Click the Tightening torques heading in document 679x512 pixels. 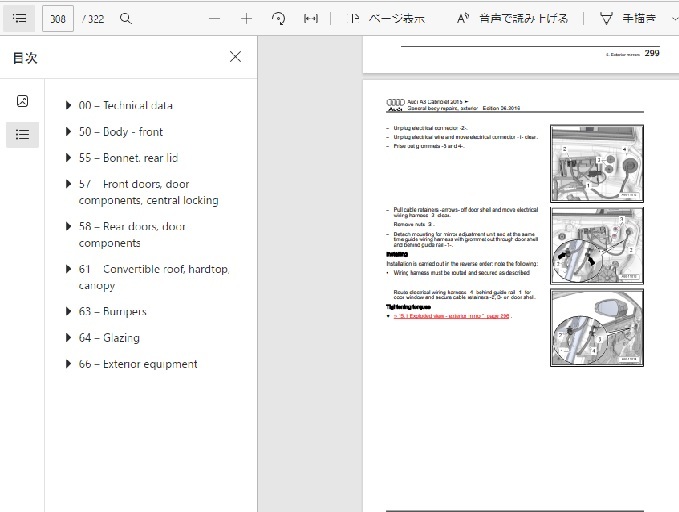point(408,307)
